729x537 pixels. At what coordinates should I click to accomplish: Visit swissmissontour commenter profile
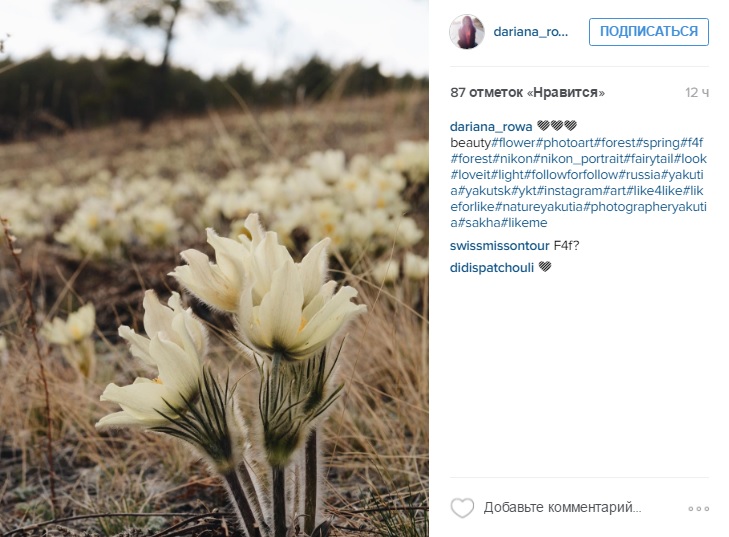[499, 246]
